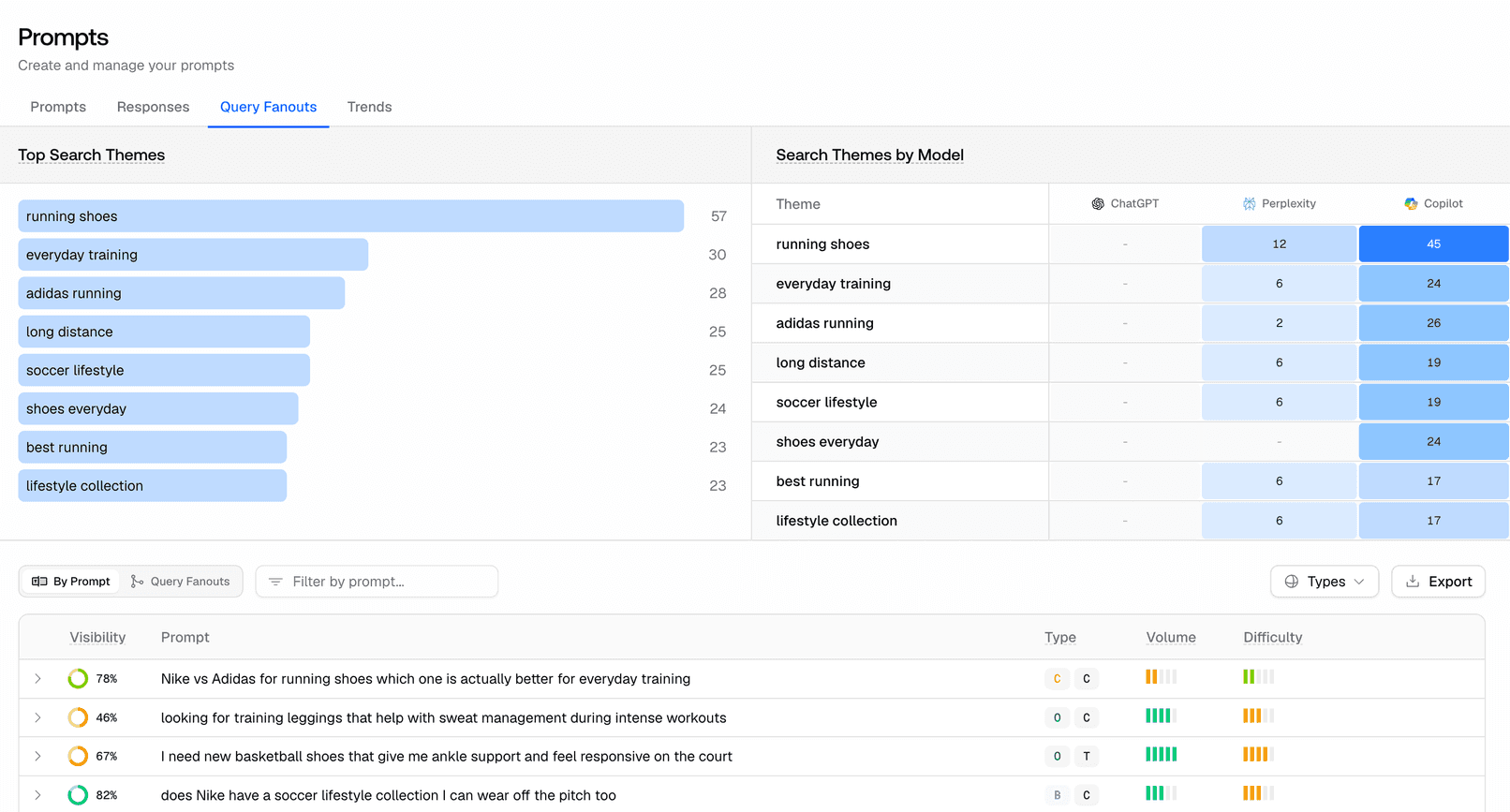1510x812 pixels.
Task: Click the ChatGPT logo icon in table header
Action: click(1098, 204)
